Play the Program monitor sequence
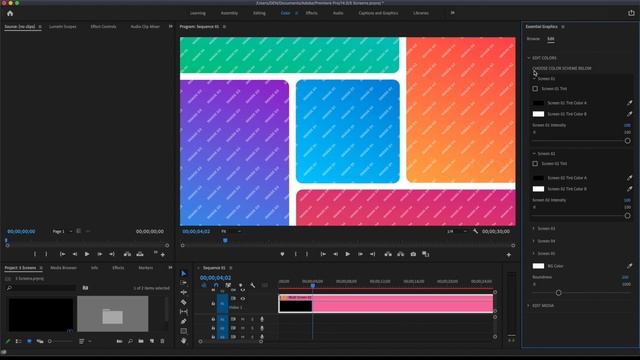Viewport: 640px width, 360px height. pos(348,254)
